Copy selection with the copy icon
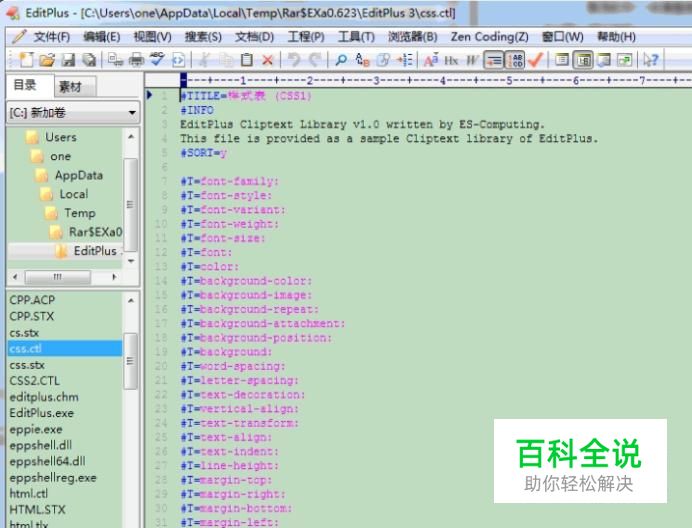 coord(226,60)
